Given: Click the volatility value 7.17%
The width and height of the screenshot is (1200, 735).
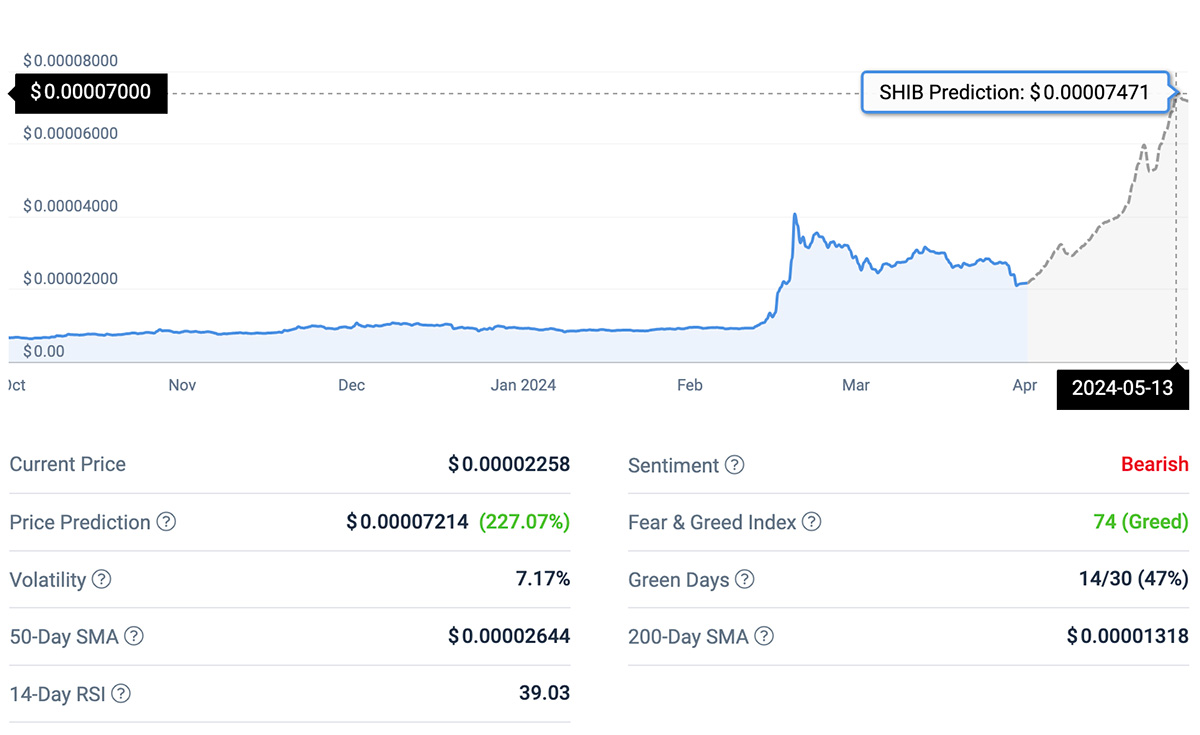Looking at the screenshot, I should point(543,579).
